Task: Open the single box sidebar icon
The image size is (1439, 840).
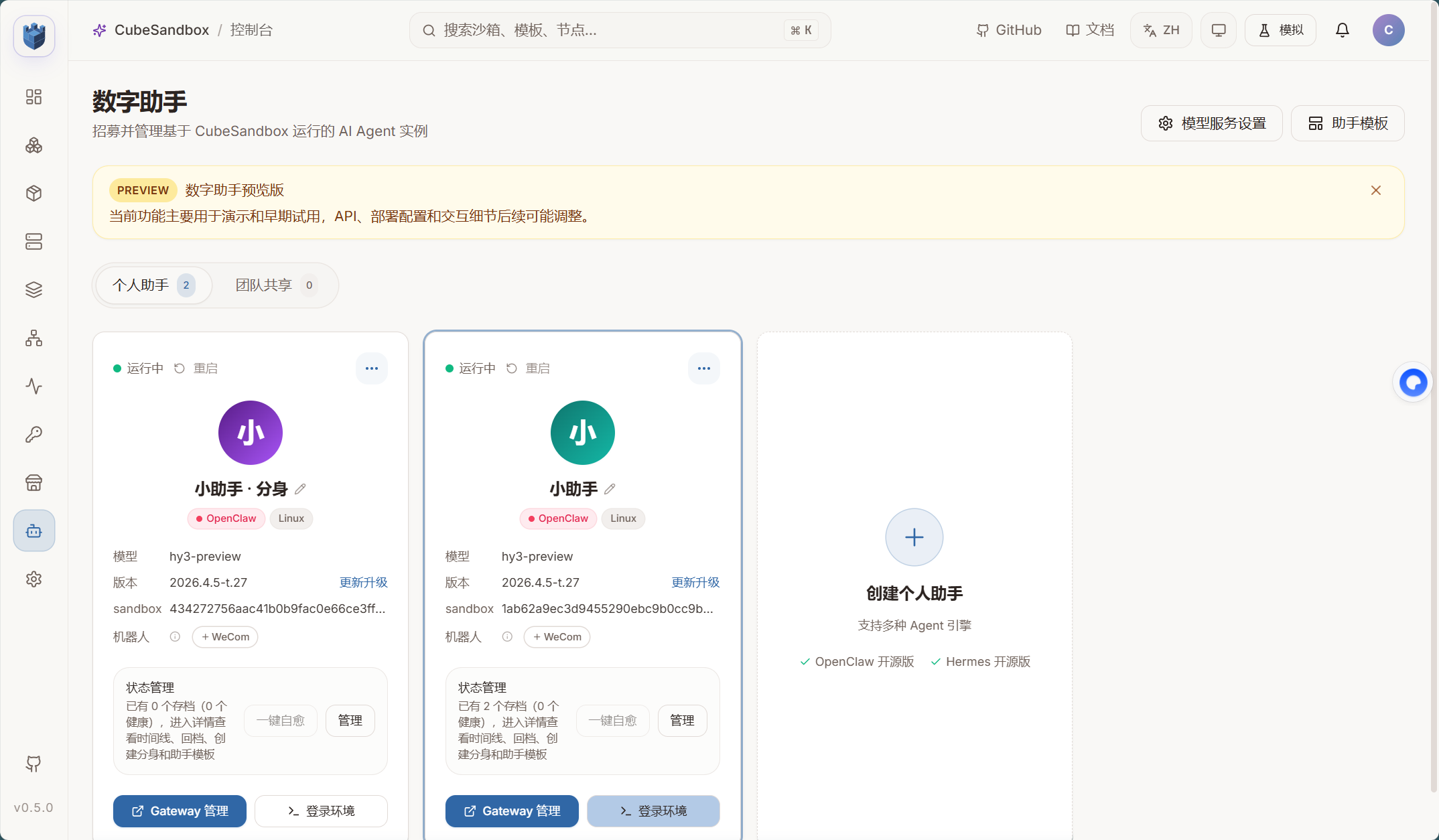Action: [x=33, y=194]
